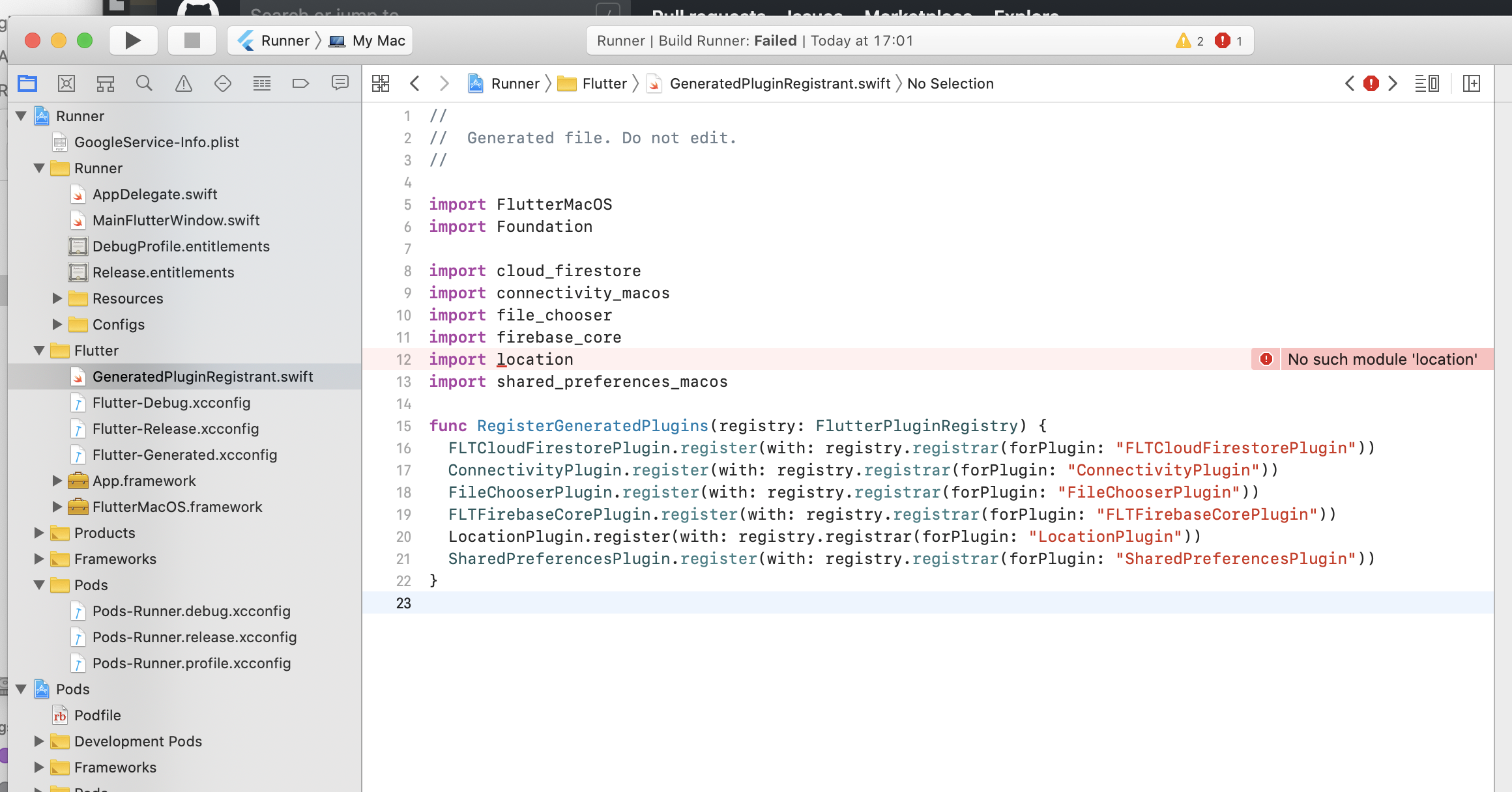Click the warnings count in status bar
Screen dimensions: 1512x792
pyautogui.click(x=1190, y=41)
